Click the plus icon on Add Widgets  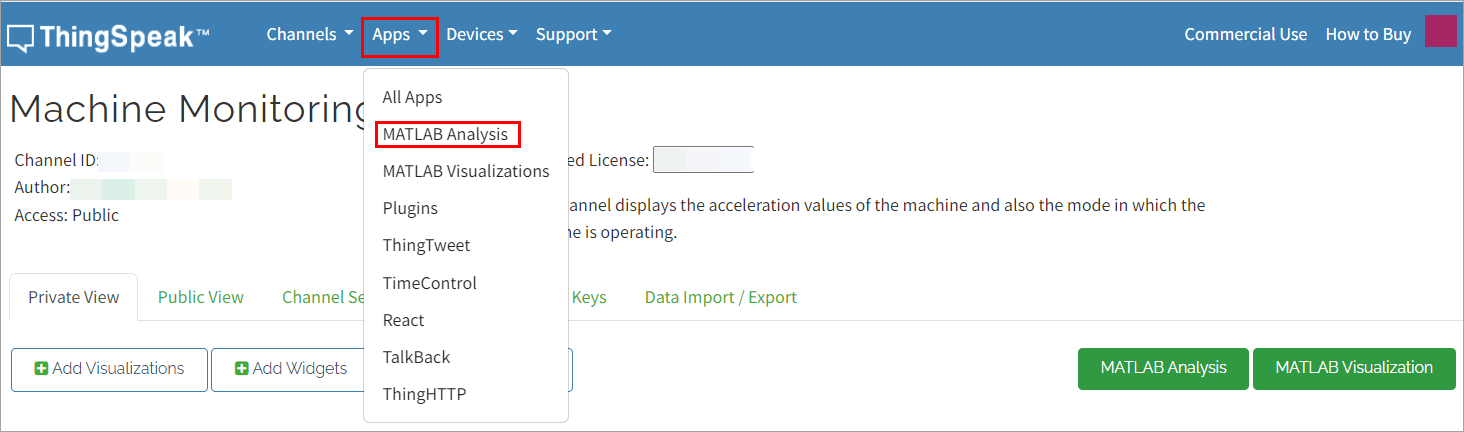pyautogui.click(x=242, y=369)
